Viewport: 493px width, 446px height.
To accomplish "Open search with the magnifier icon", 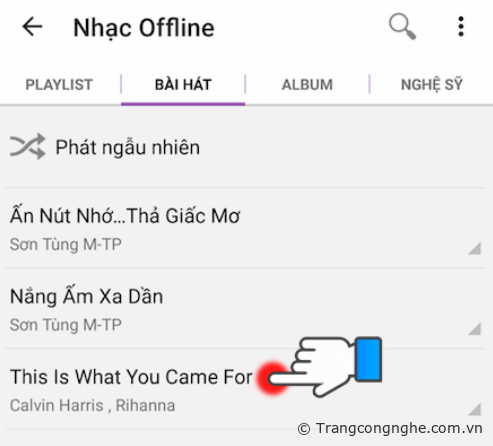I will pyautogui.click(x=403, y=27).
